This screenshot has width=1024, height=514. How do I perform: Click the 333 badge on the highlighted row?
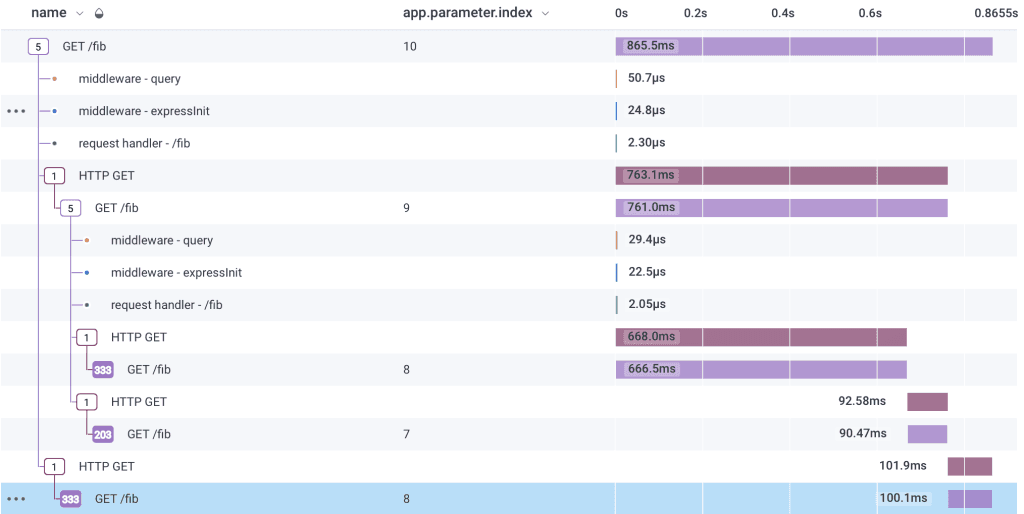(x=70, y=499)
